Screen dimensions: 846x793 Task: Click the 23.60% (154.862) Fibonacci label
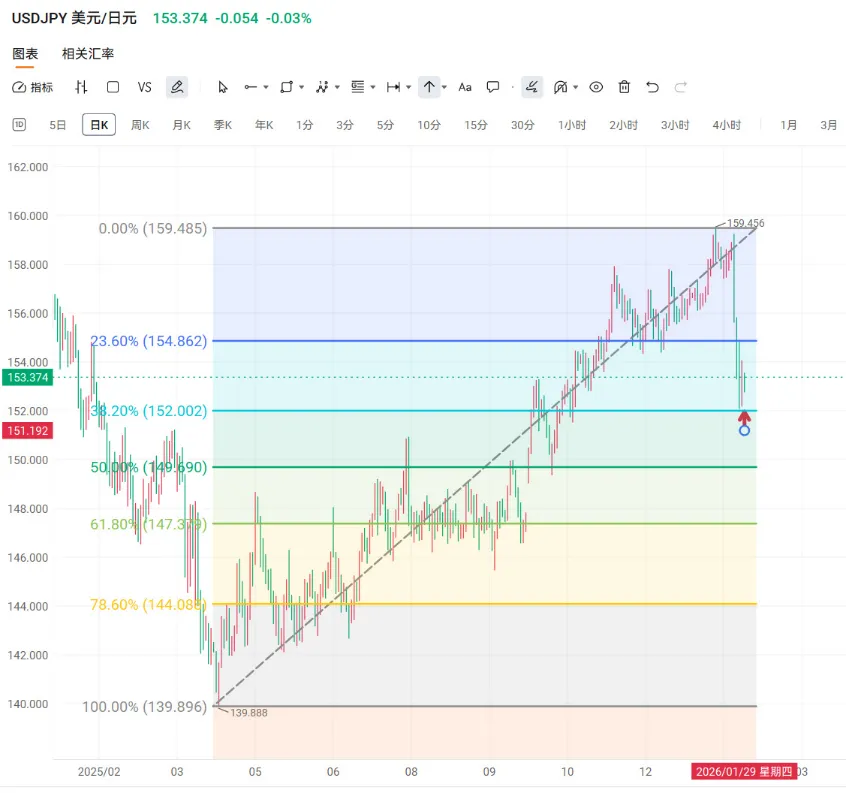(148, 341)
